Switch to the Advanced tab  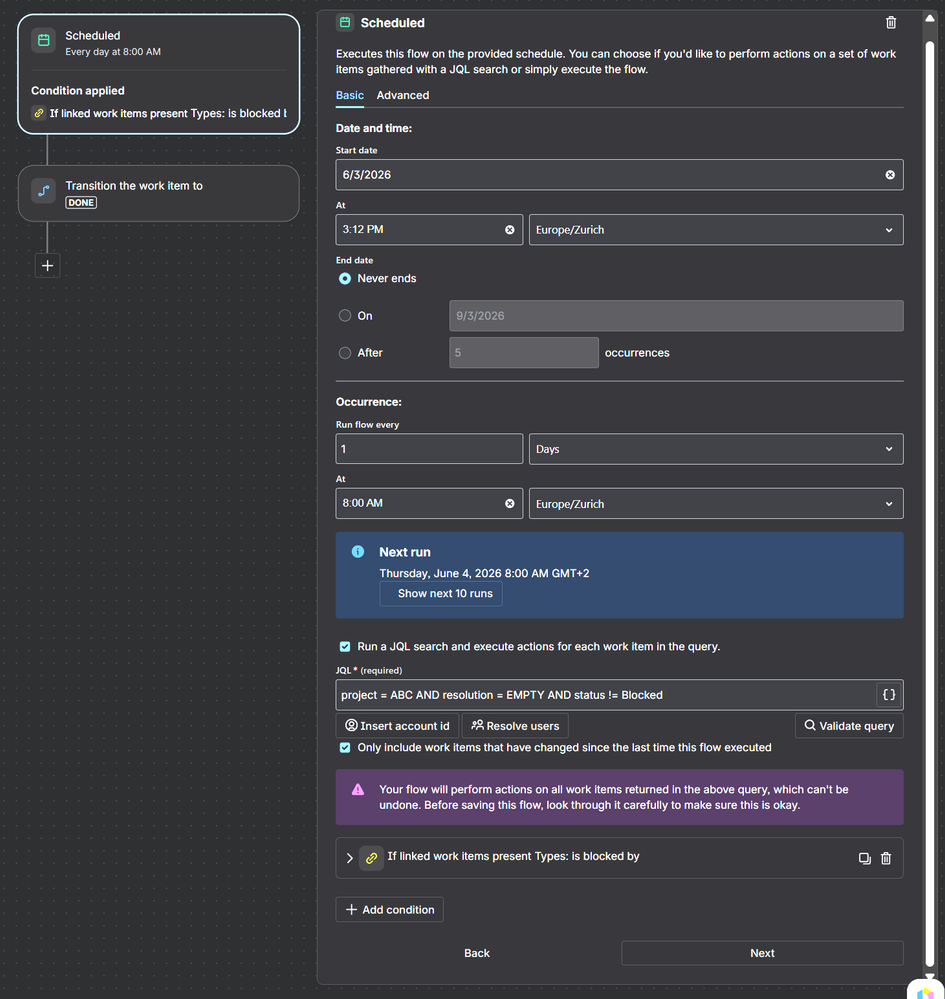click(403, 95)
